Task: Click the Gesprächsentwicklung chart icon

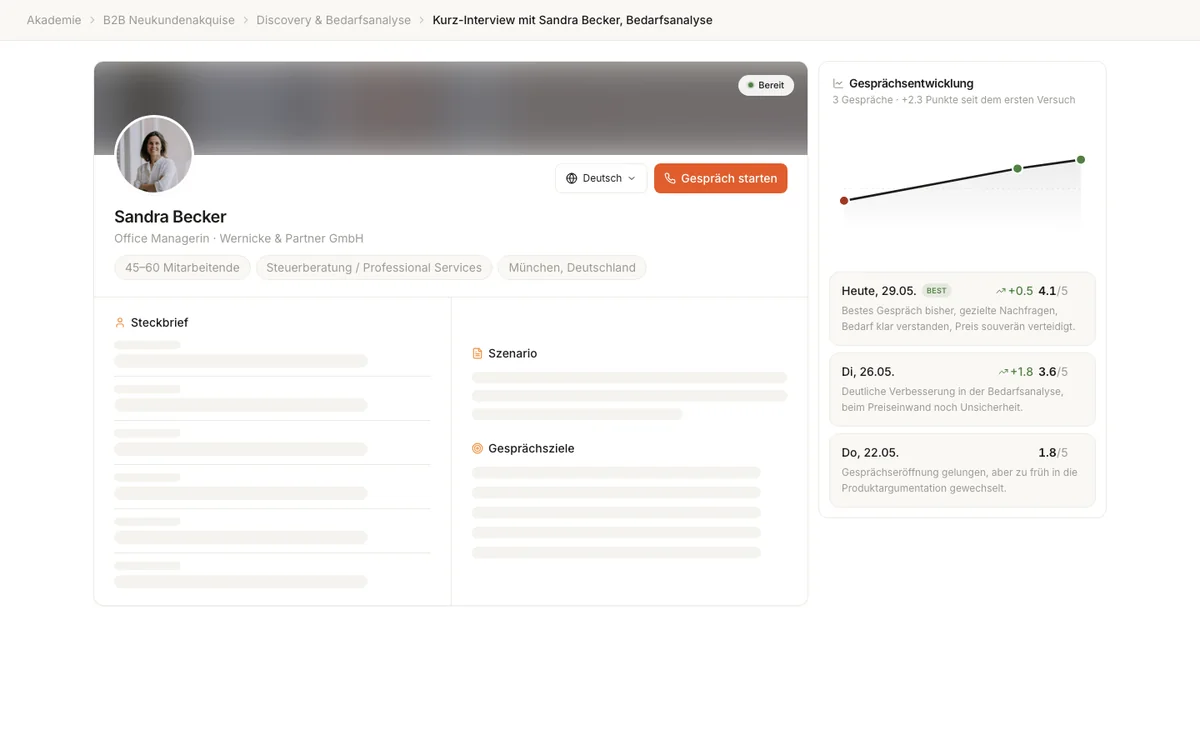Action: pyautogui.click(x=838, y=84)
